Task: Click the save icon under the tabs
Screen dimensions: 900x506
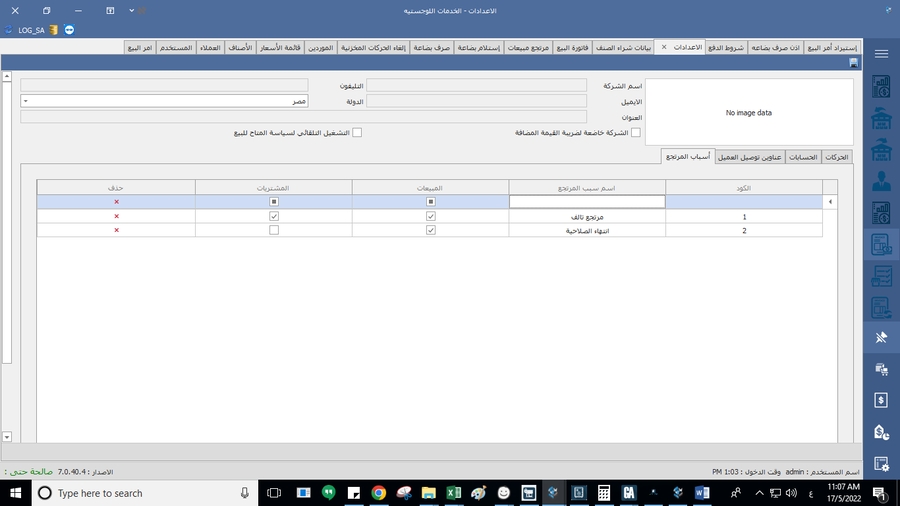Action: pos(853,63)
